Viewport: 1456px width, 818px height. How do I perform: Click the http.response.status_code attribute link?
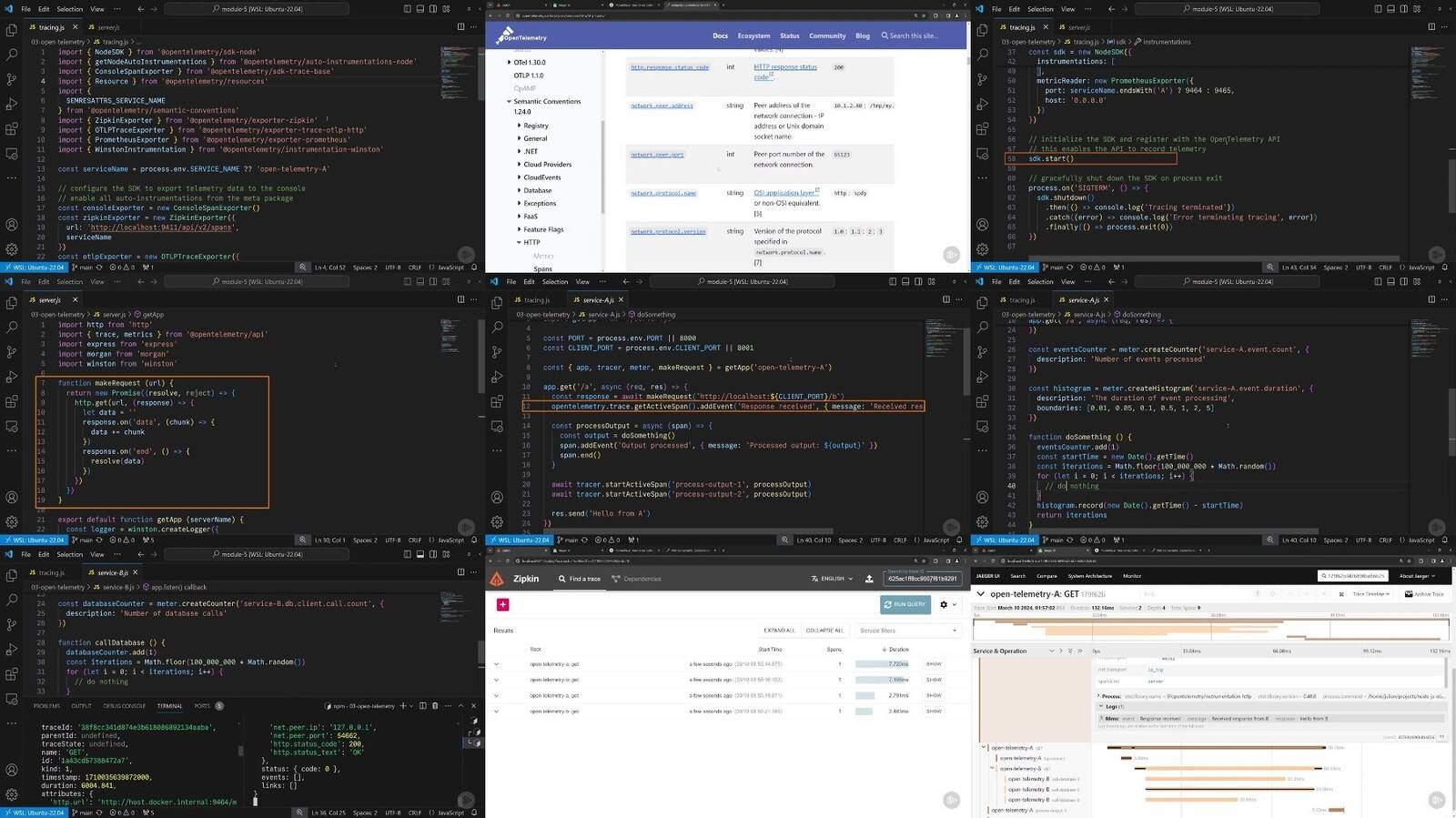669,67
